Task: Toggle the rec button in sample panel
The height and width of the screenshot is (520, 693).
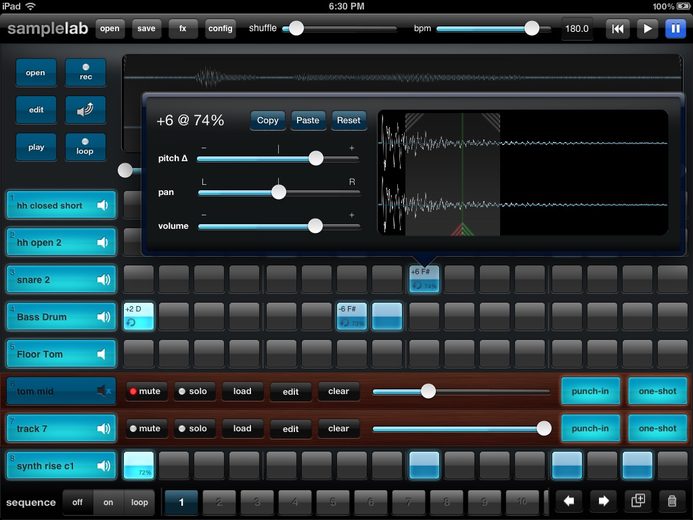Action: pos(85,72)
